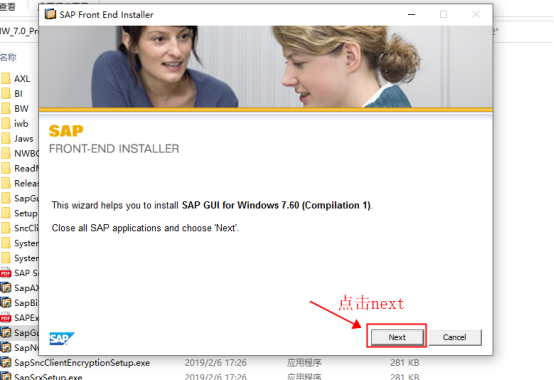
Task: Minimize the SAP Front End Installer window
Action: coord(412,14)
